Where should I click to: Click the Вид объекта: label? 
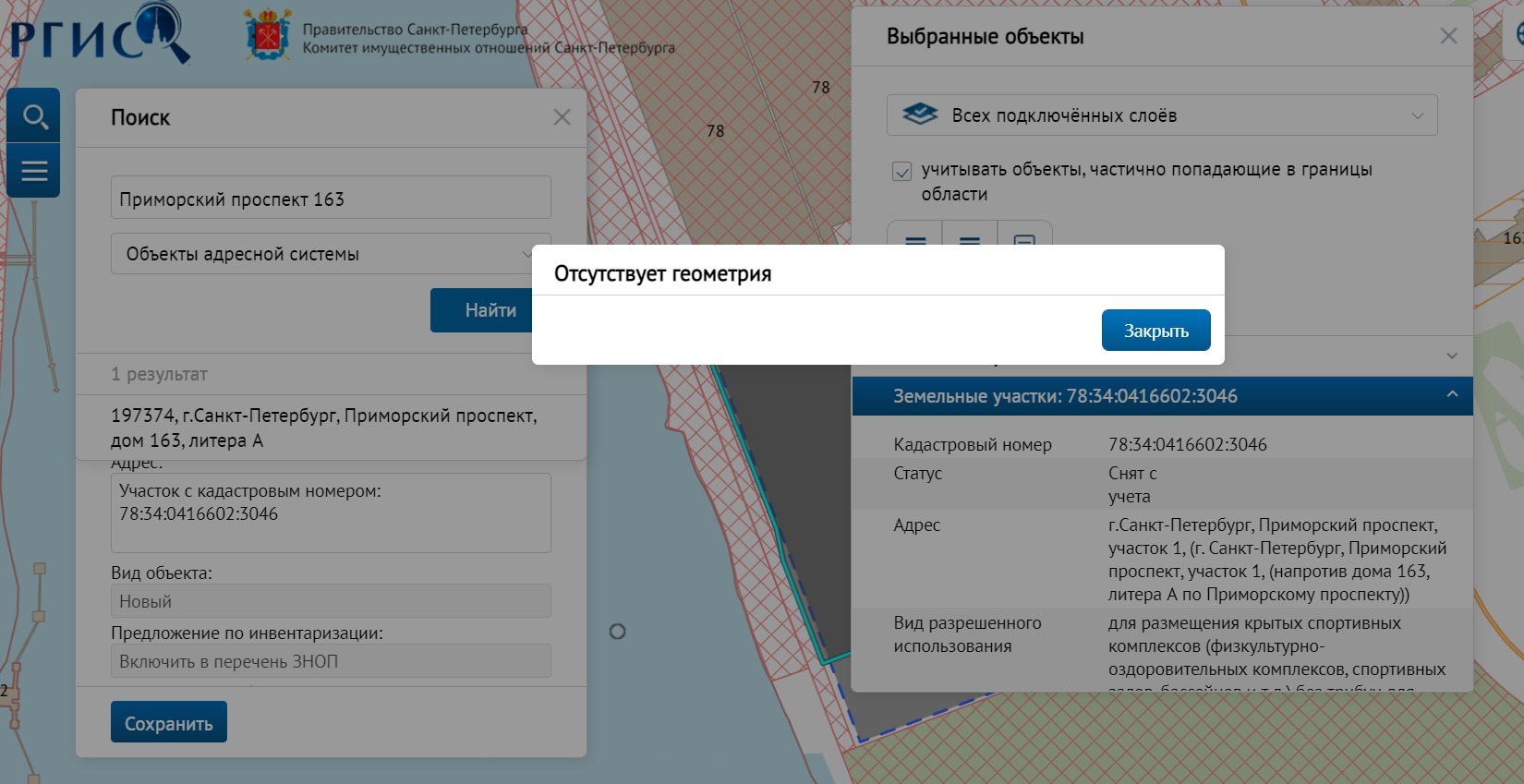pyautogui.click(x=162, y=573)
